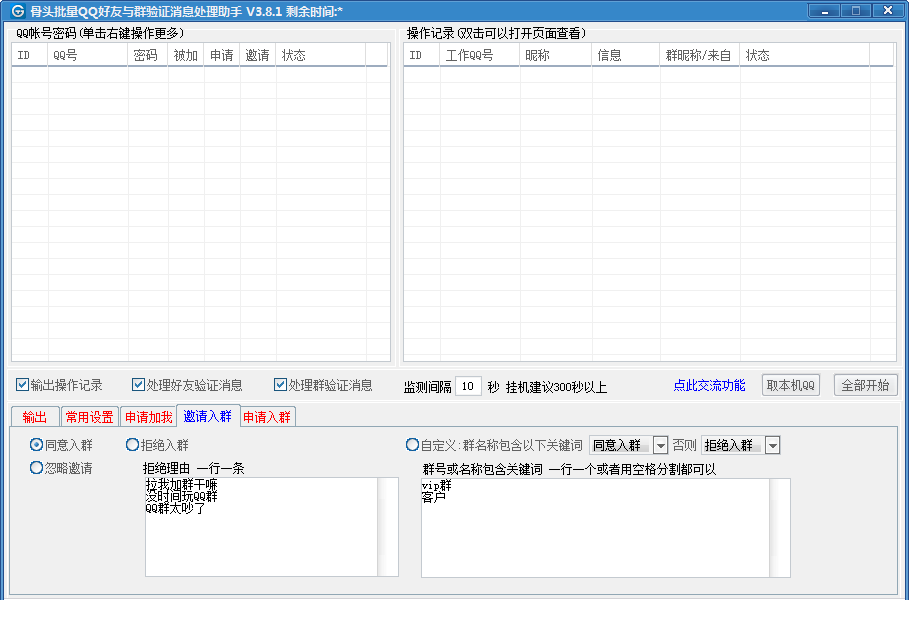
Task: Click the ID header in operation log
Action: (x=421, y=55)
